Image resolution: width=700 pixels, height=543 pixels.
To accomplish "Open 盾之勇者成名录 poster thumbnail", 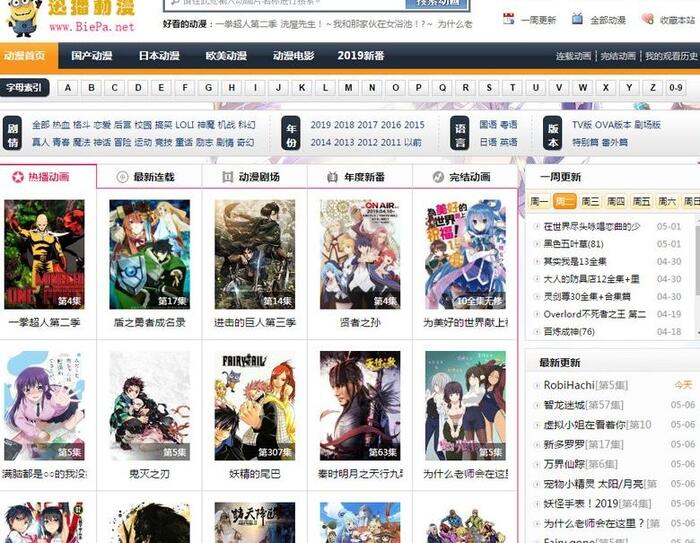I will tap(150, 255).
